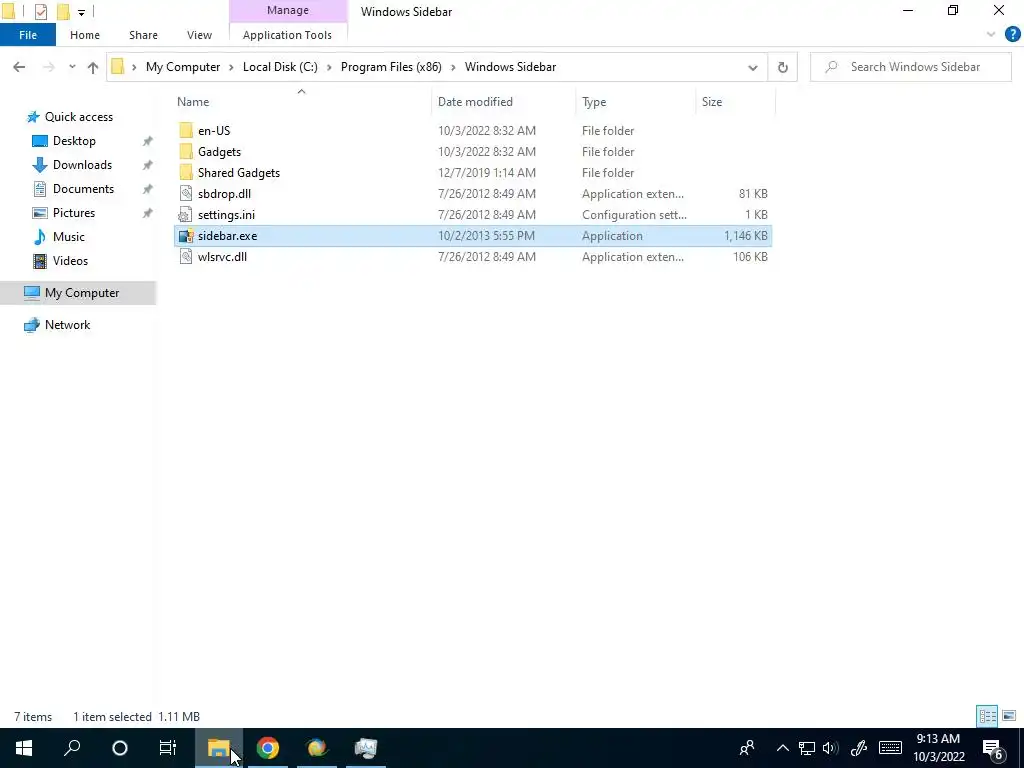The width and height of the screenshot is (1024, 768).
Task: Open the volume control tray icon
Action: click(831, 748)
